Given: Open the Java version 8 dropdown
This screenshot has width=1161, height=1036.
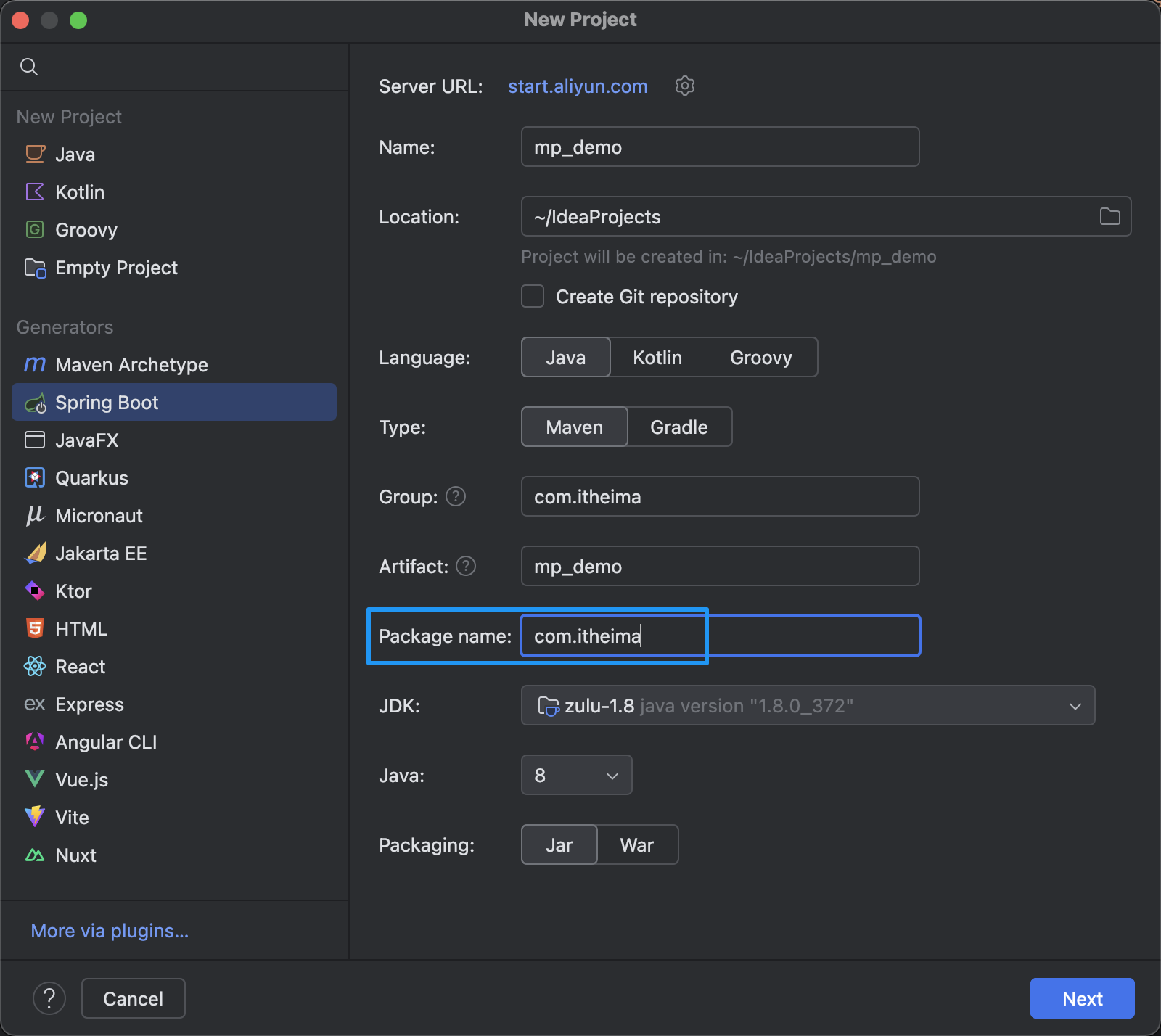Looking at the screenshot, I should pyautogui.click(x=576, y=775).
